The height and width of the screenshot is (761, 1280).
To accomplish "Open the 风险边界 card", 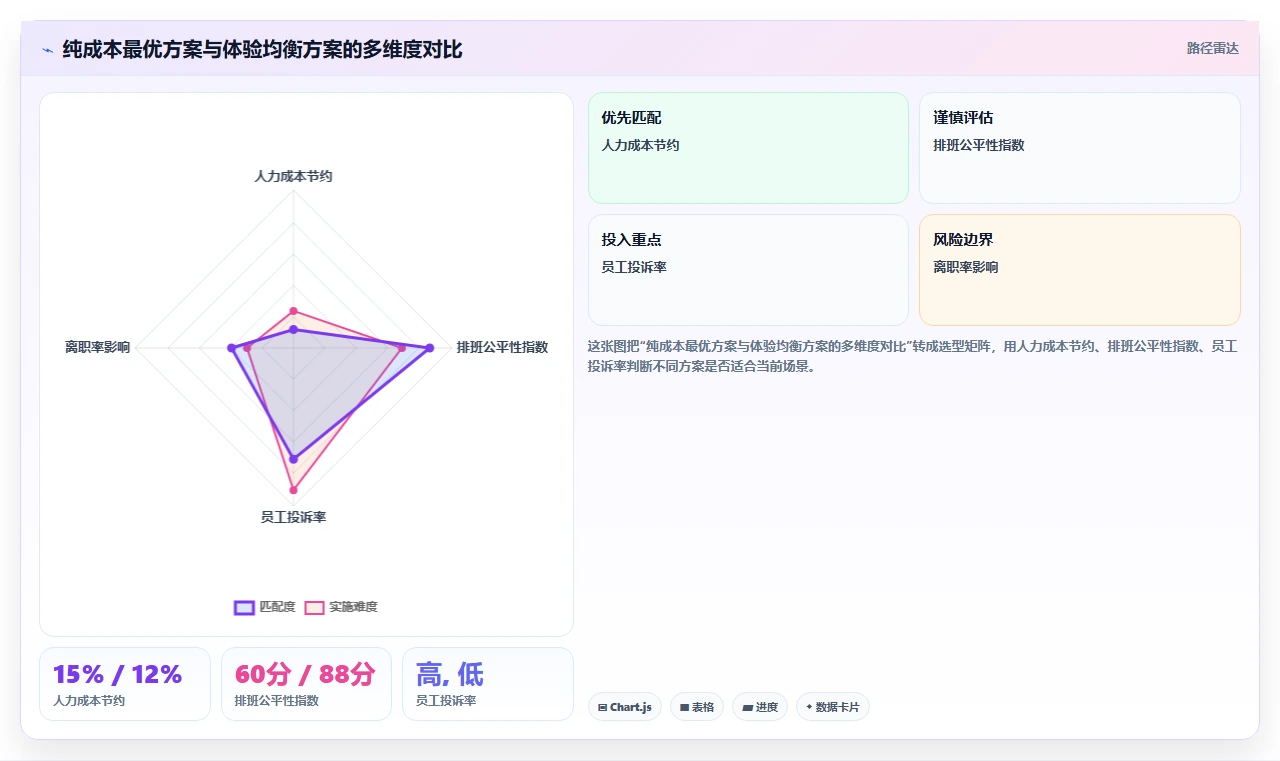I will click(1079, 270).
